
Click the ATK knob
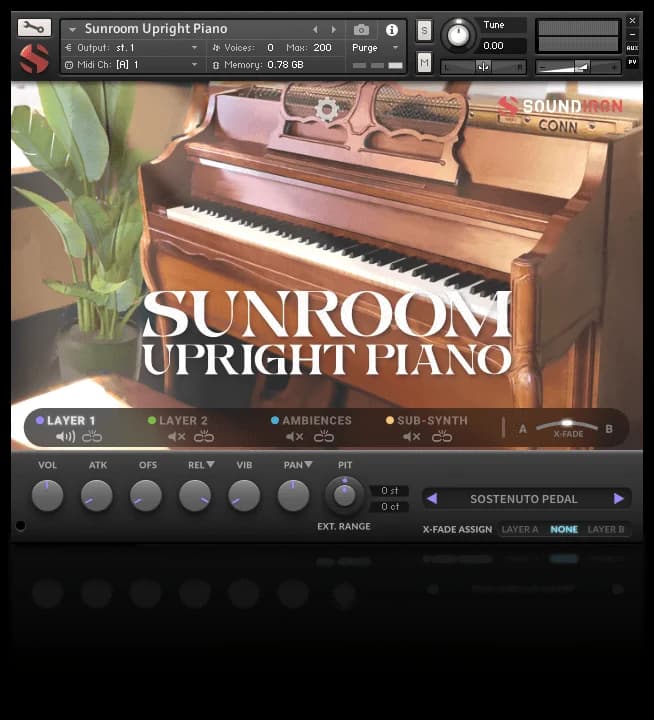(x=96, y=495)
